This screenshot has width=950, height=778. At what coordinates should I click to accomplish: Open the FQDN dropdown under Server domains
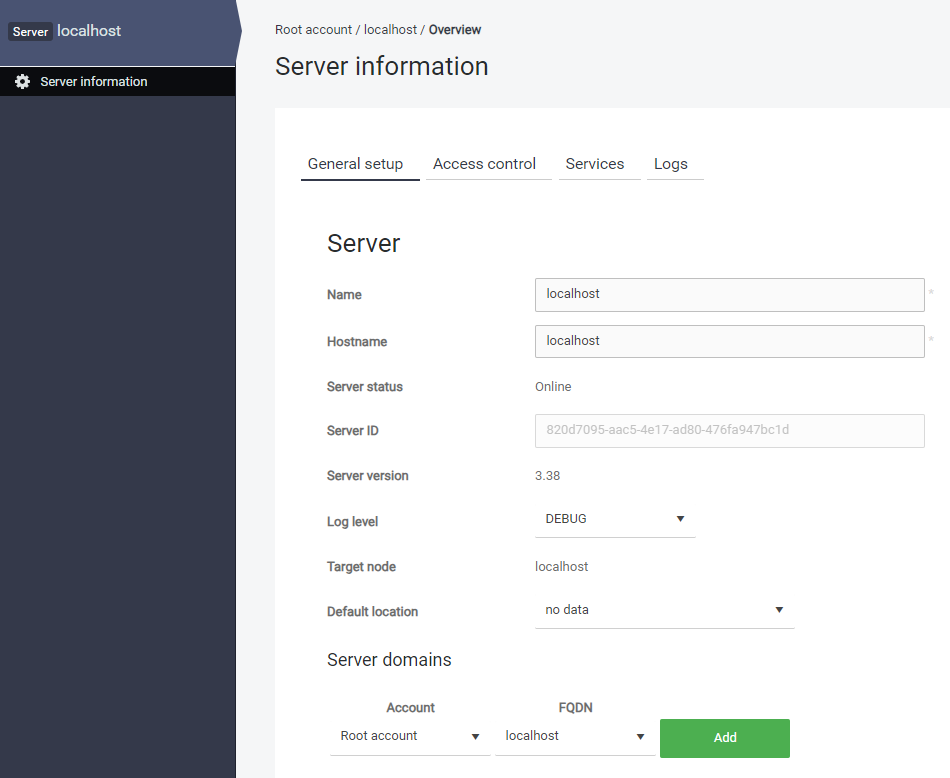[x=575, y=737]
